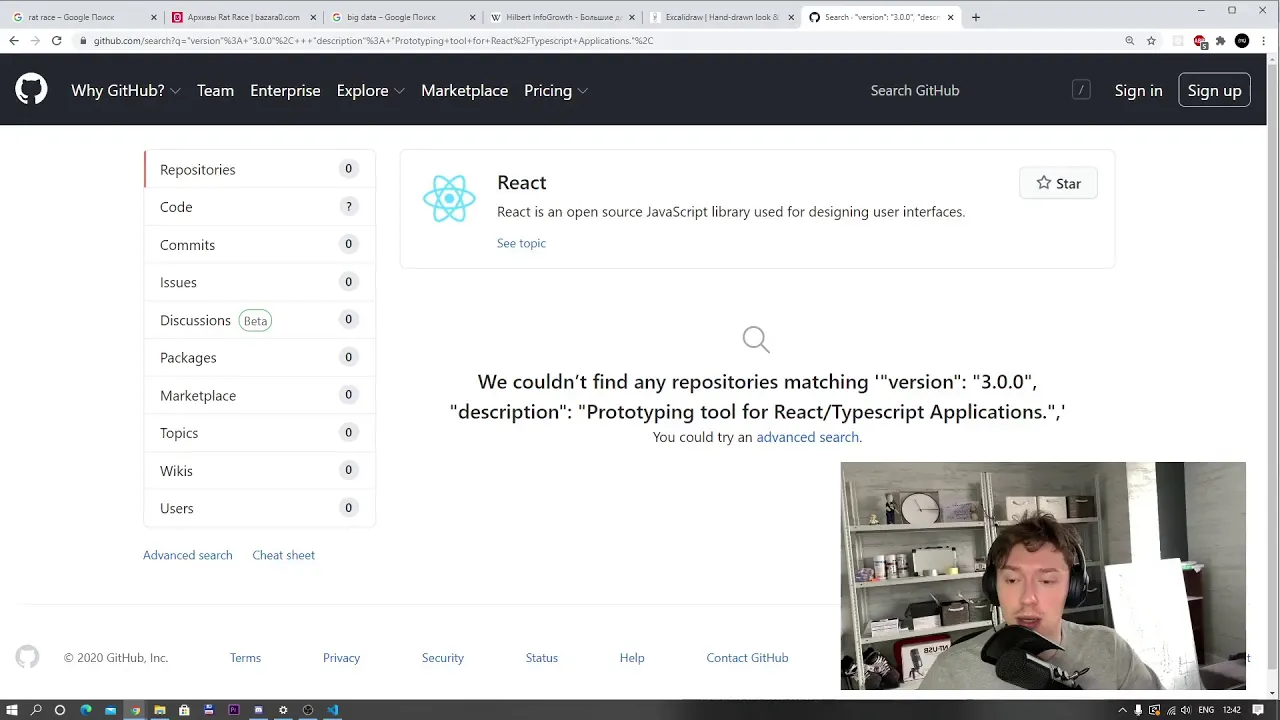Click the Status footer link
Screen dimensions: 1280x720
541,658
